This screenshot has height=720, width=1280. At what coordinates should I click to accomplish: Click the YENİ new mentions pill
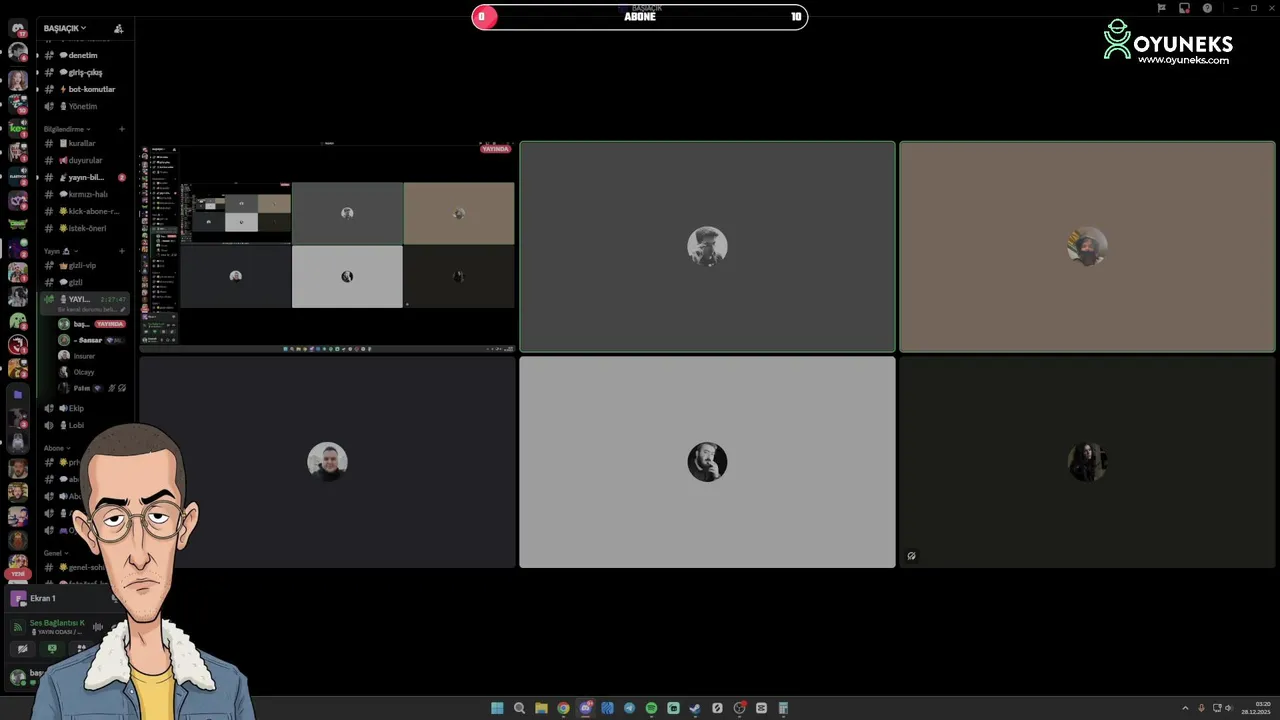click(18, 574)
